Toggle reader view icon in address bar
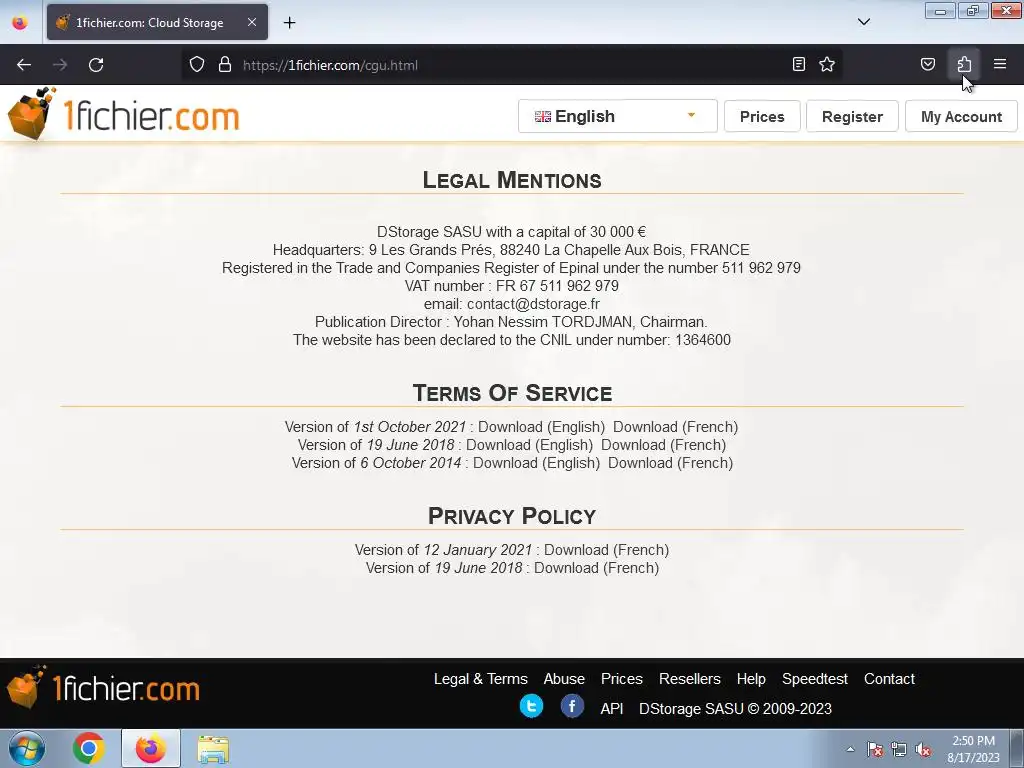Viewport: 1024px width, 768px height. (799, 64)
